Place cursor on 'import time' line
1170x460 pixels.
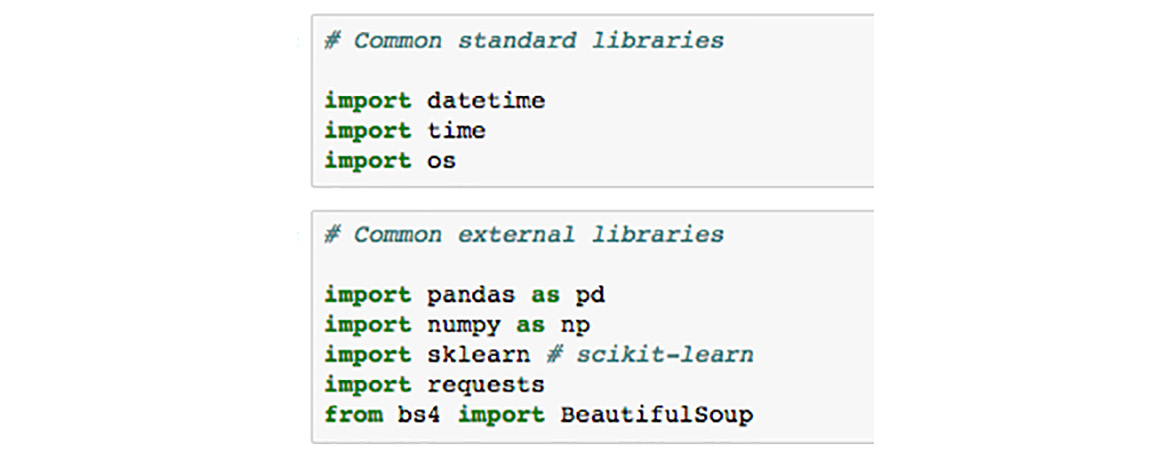404,131
